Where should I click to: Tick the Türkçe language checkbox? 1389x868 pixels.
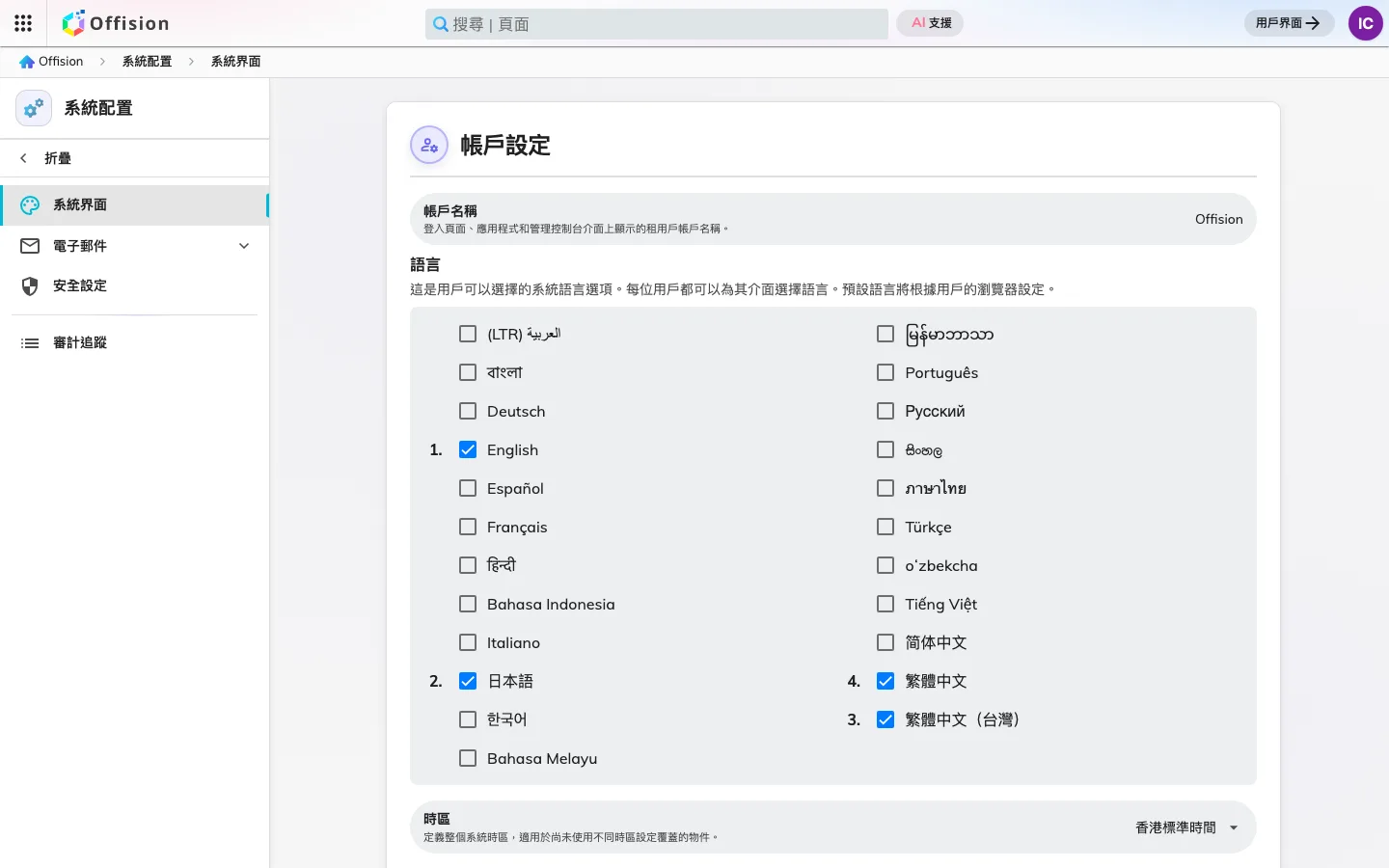[x=885, y=527]
